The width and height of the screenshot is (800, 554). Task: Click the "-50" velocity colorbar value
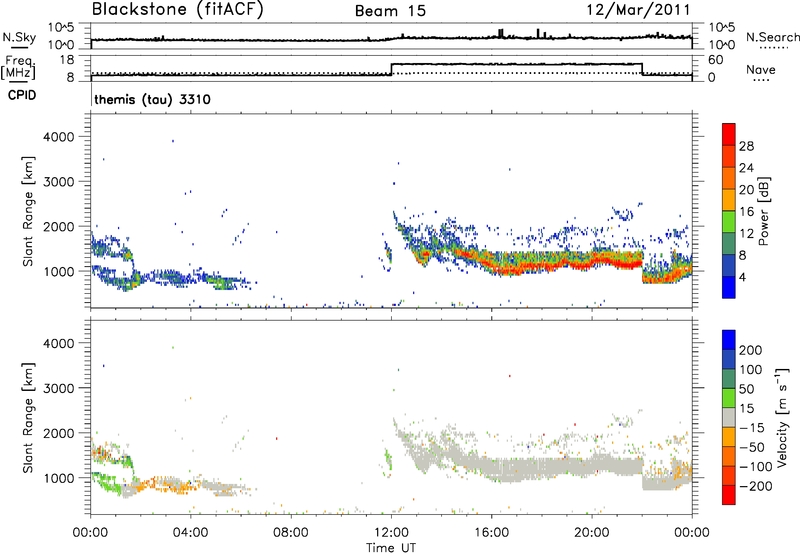coord(753,447)
